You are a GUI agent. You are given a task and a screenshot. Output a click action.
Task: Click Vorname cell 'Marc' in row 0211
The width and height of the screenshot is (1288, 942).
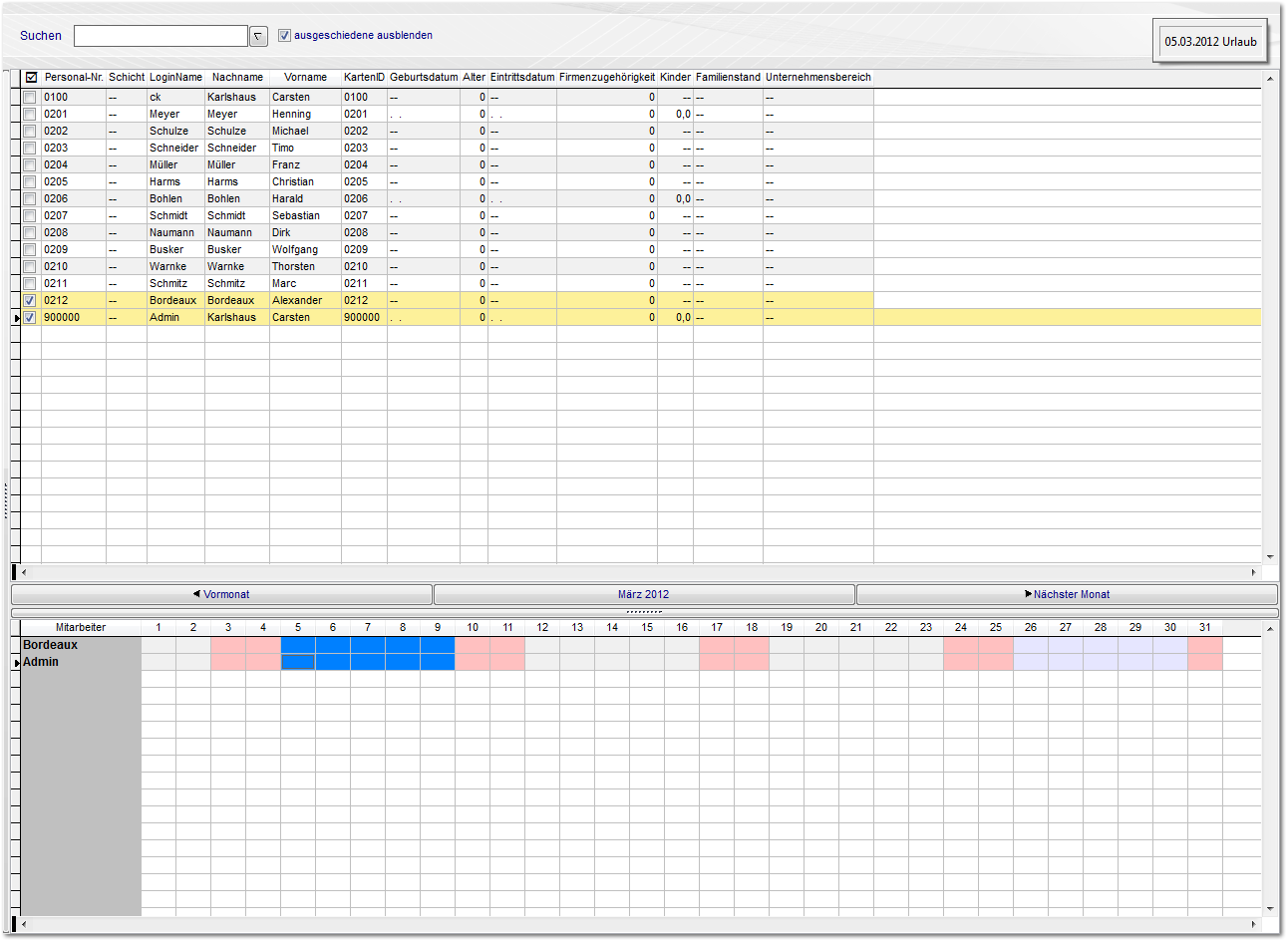(305, 283)
